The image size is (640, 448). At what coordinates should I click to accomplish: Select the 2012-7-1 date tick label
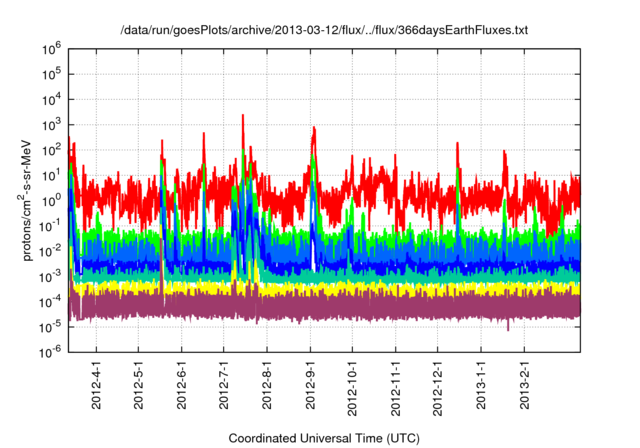click(224, 384)
